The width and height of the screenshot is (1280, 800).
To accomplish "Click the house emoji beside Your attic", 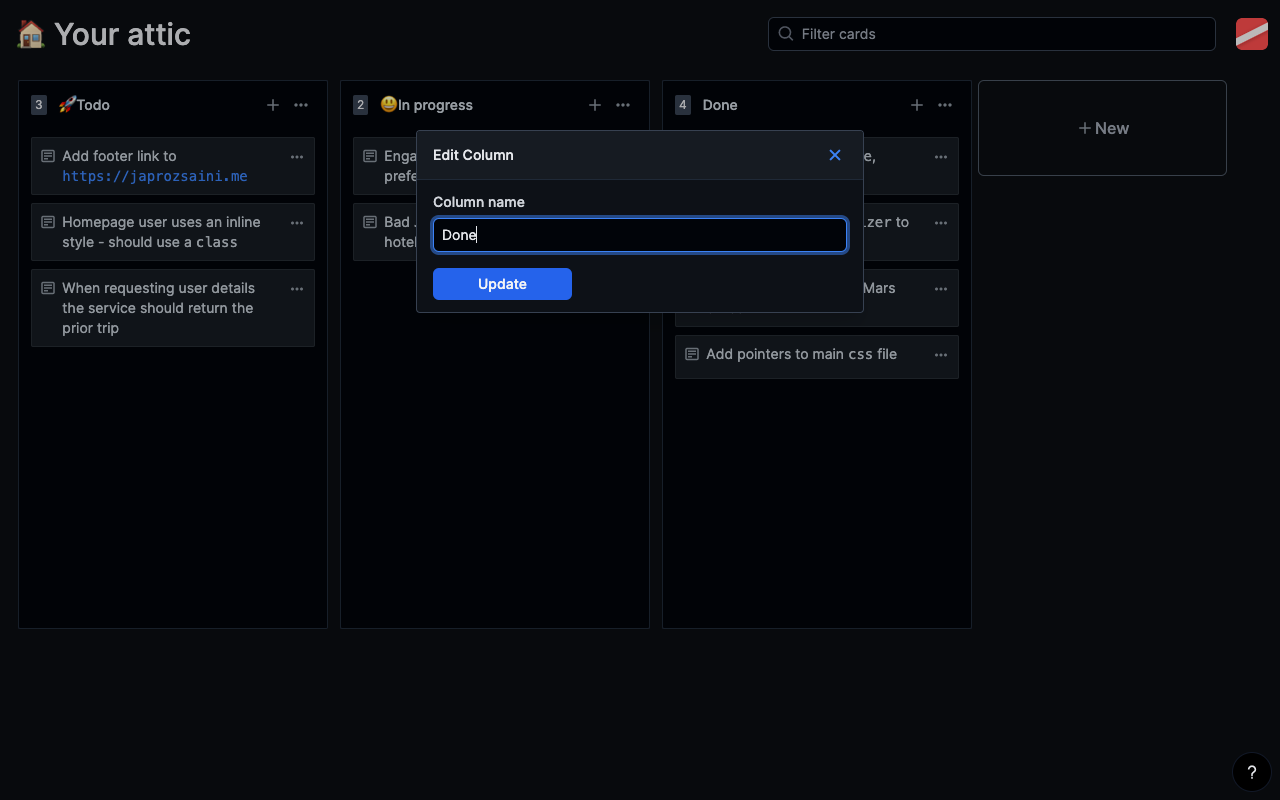I will tap(31, 34).
